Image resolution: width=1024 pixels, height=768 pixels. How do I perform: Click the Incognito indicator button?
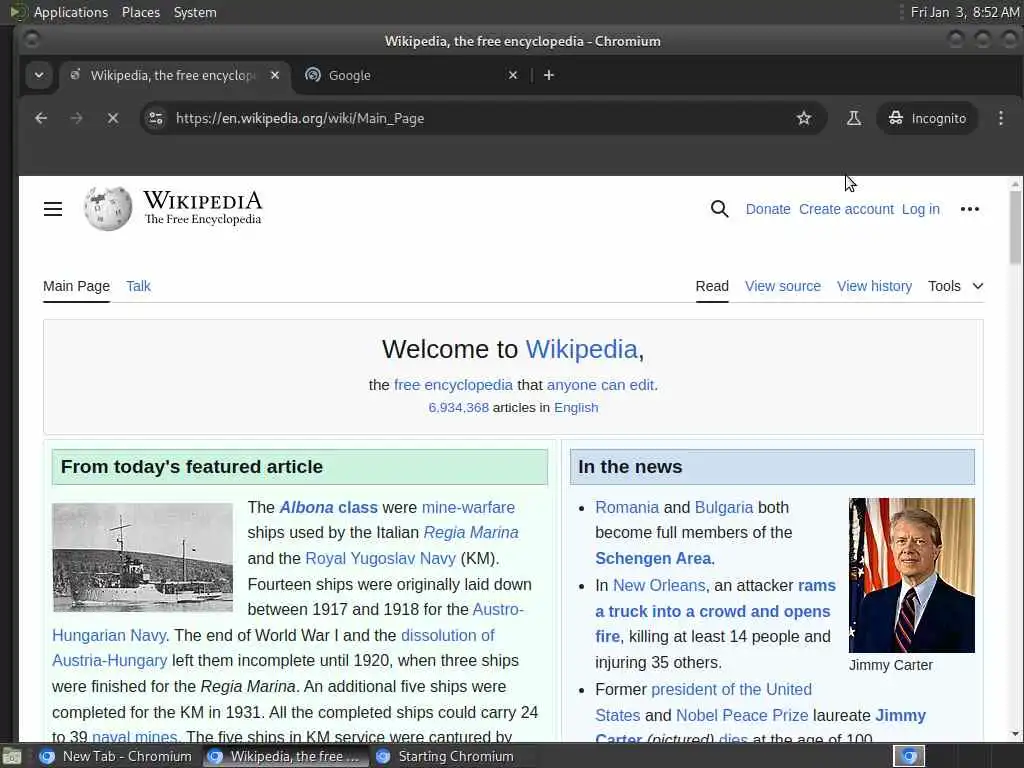click(x=927, y=118)
